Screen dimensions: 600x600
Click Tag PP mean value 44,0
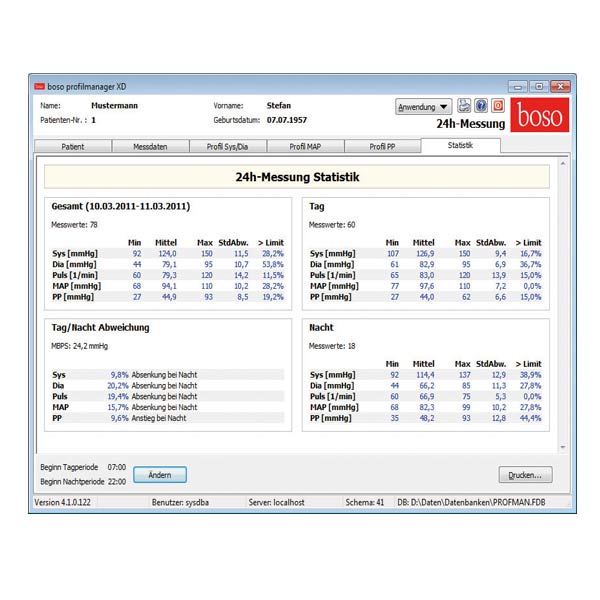point(426,297)
